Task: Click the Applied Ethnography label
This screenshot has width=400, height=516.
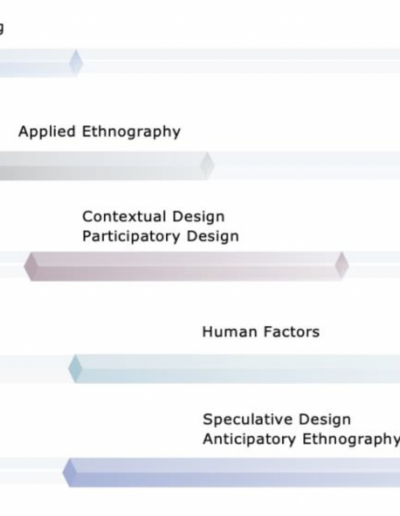Action: point(99,132)
